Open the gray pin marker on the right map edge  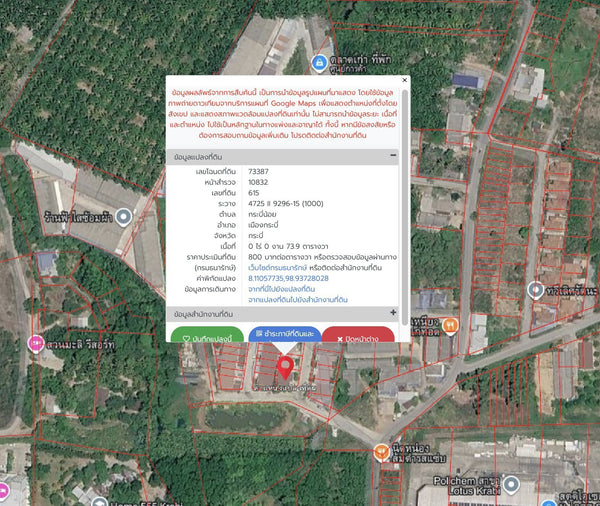[x=536, y=290]
